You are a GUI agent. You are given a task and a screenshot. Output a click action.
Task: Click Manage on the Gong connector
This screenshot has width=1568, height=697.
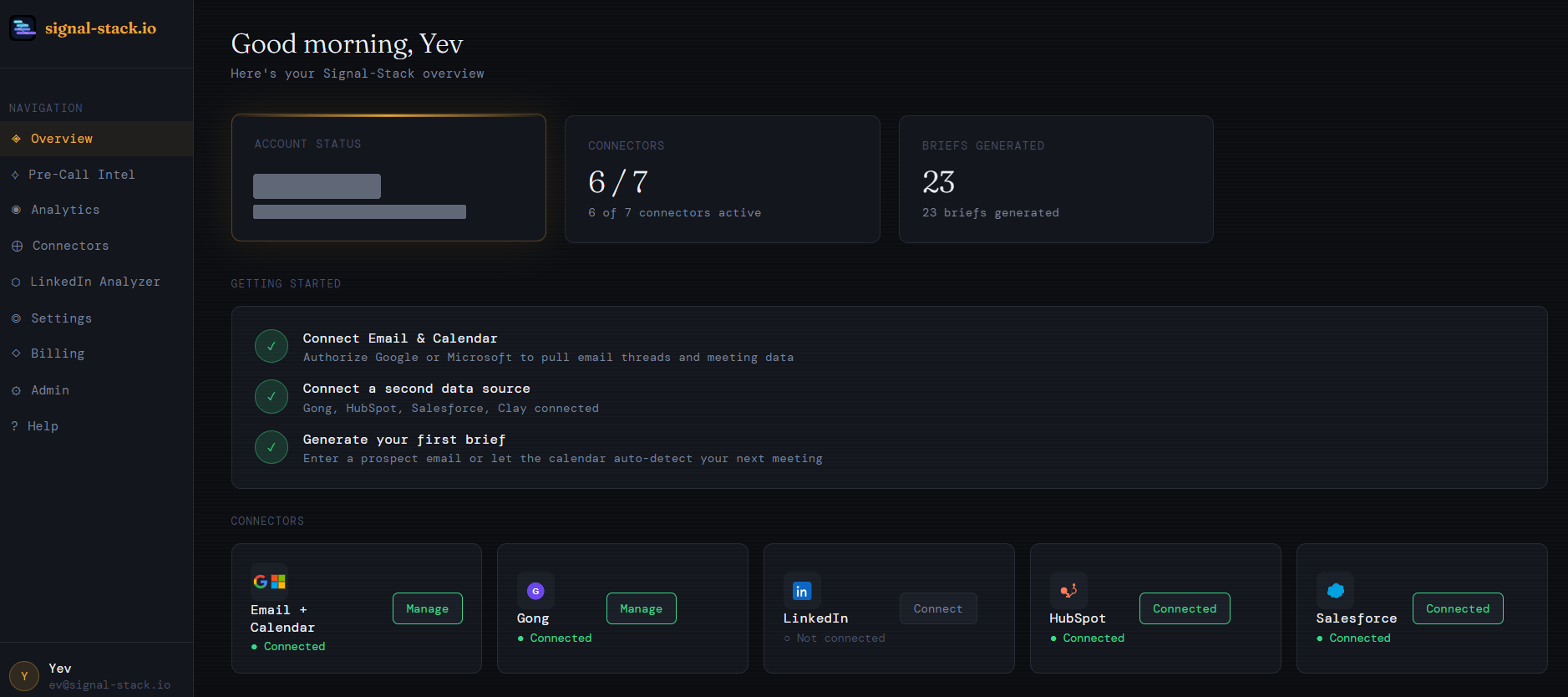tap(642, 608)
